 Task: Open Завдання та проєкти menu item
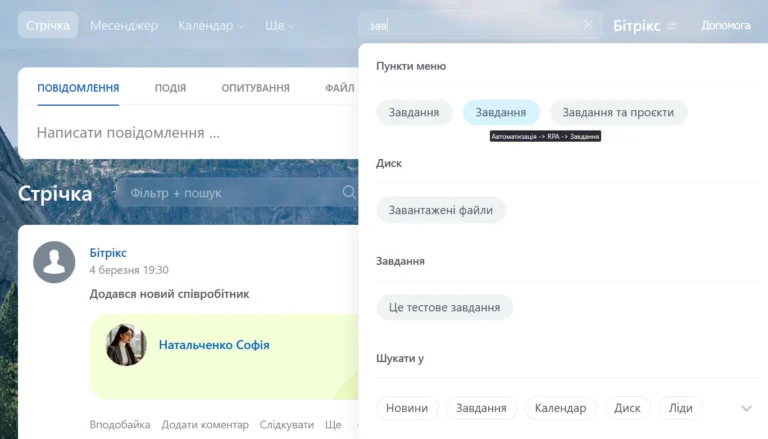(x=618, y=112)
